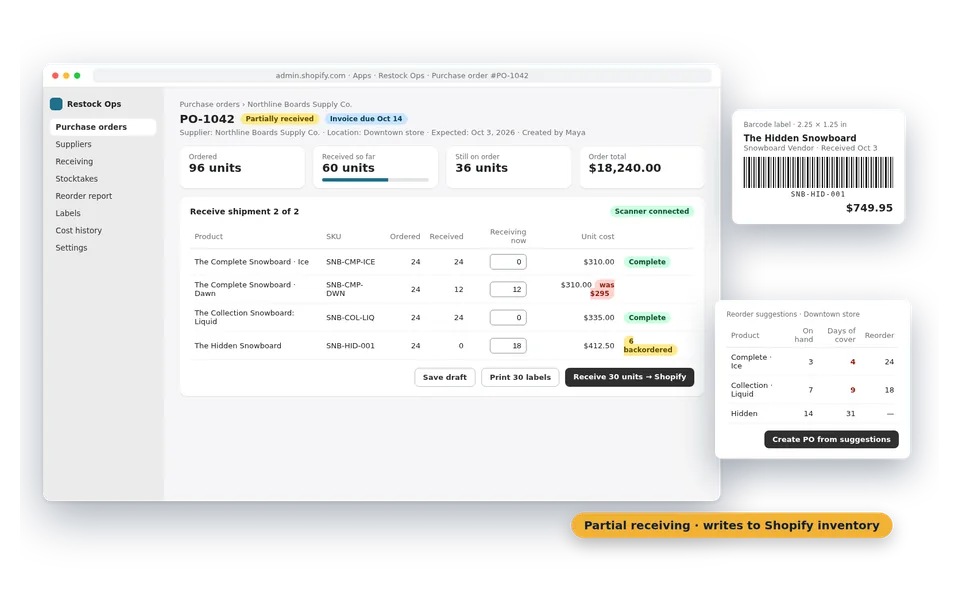The image size is (960, 600).
Task: Click Receiving now field for Complete Snowboard Dawn
Action: click(x=508, y=289)
